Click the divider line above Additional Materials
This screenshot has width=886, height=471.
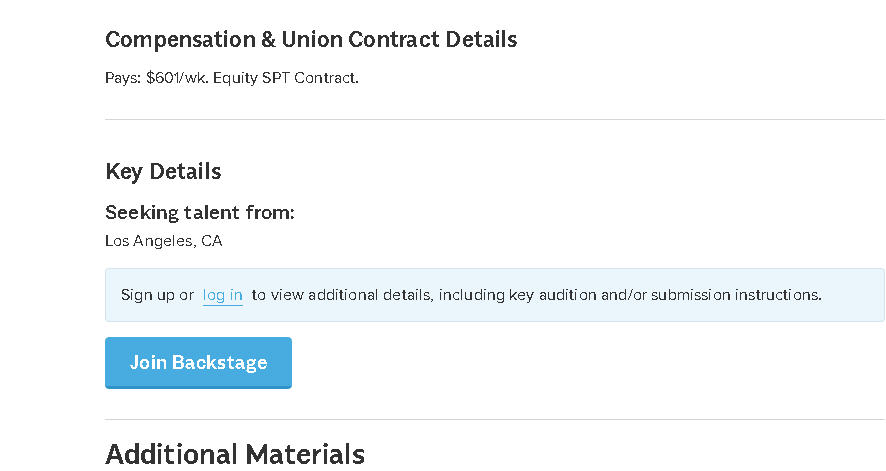[495, 420]
